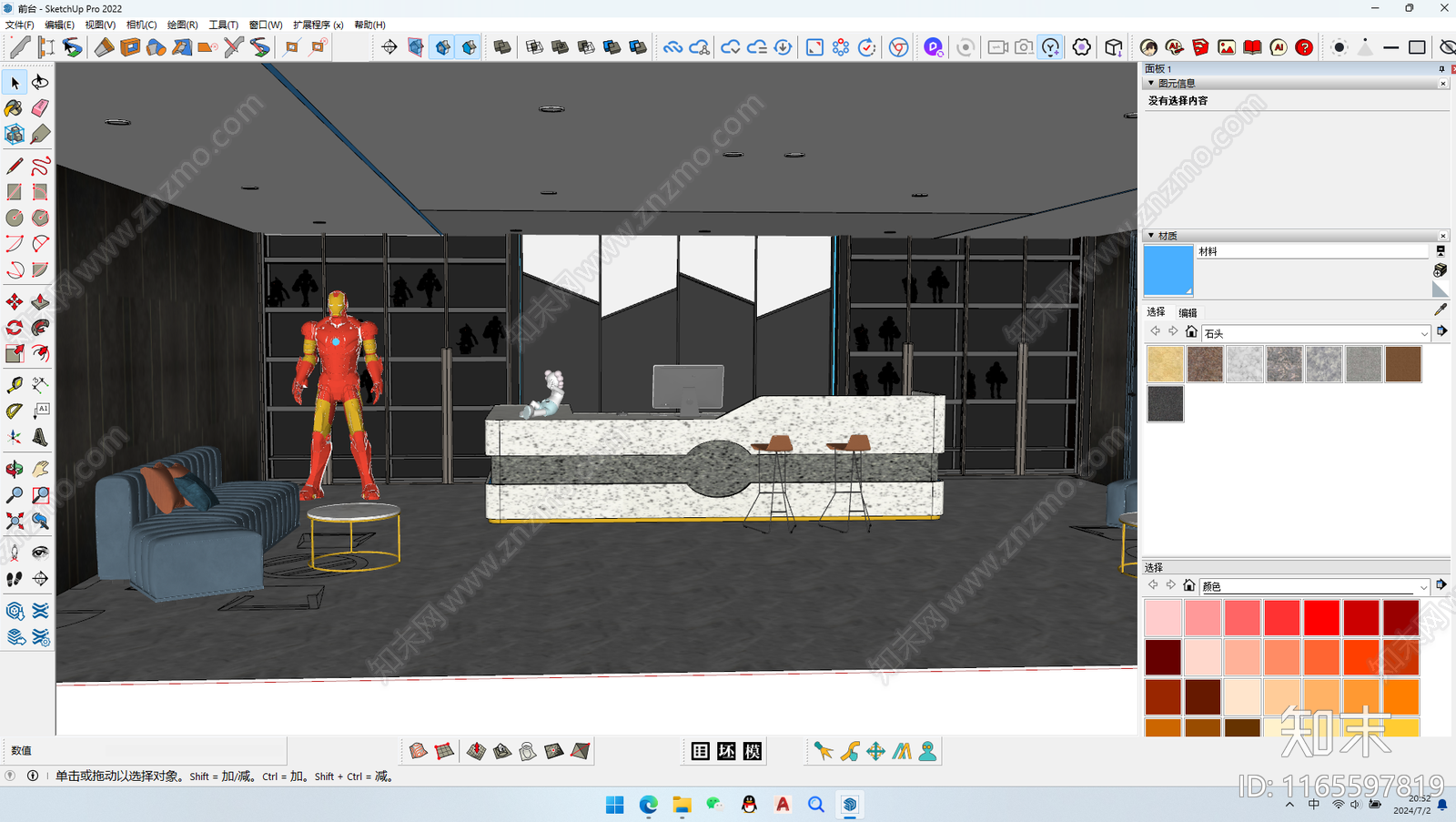Screen dimensions: 1456x822
Task: Click the 材料 material name field
Action: point(1312,251)
